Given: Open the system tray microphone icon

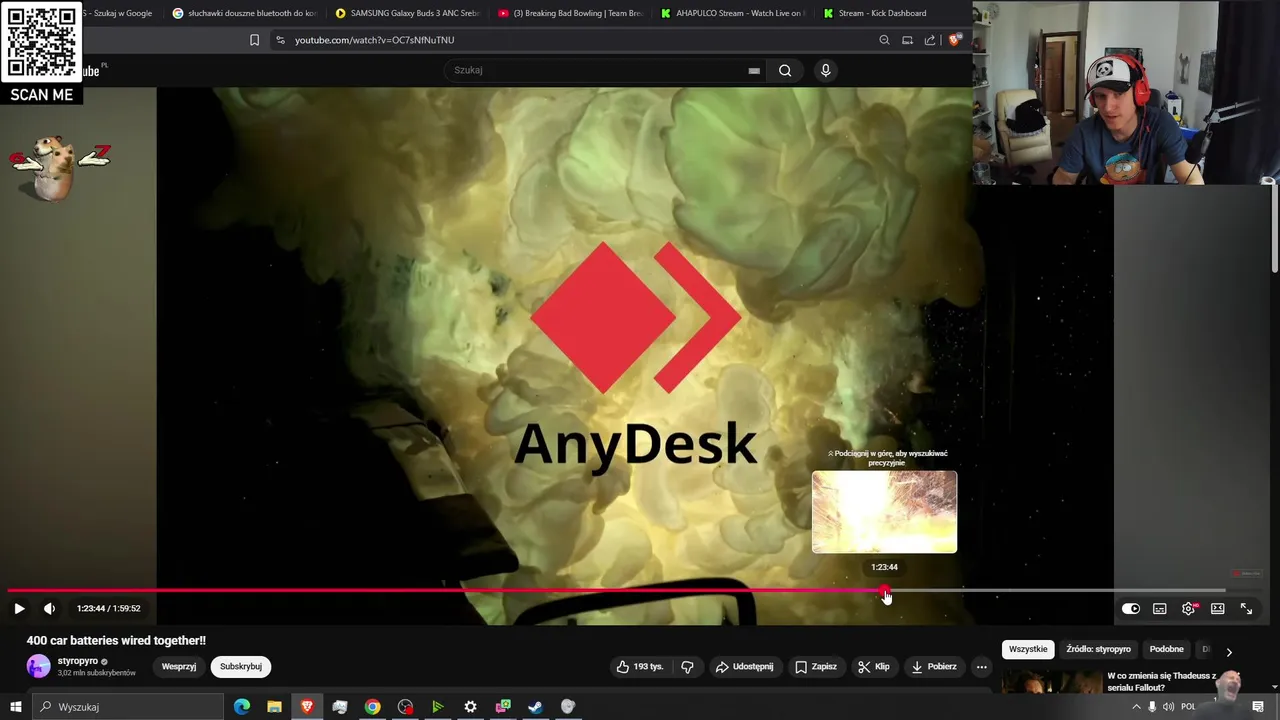Looking at the screenshot, I should [1152, 707].
